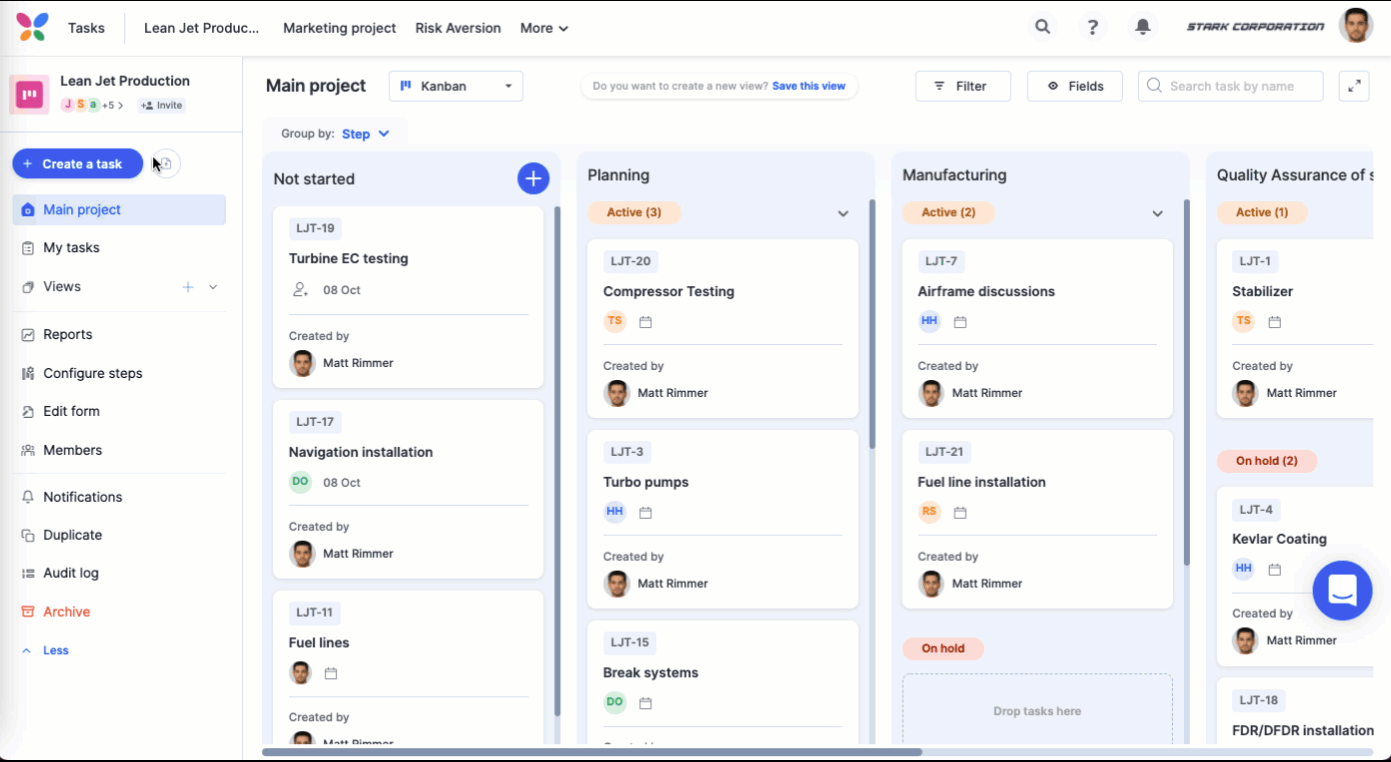Screen dimensions: 1391x762
Task: Click the Not started column vertical scrollbar
Action: [557, 460]
